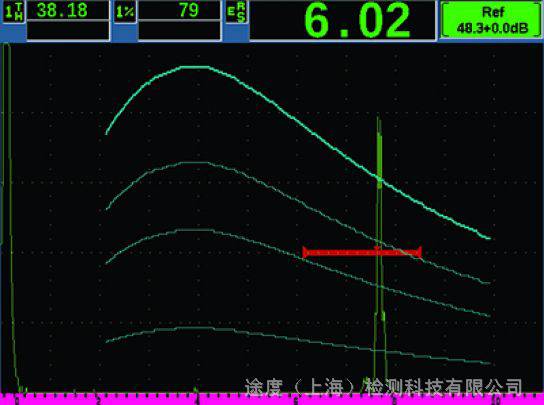Image resolution: width=544 pixels, height=405 pixels.
Task: Click the peak of the bright topmost DAC curve
Action: point(195,67)
